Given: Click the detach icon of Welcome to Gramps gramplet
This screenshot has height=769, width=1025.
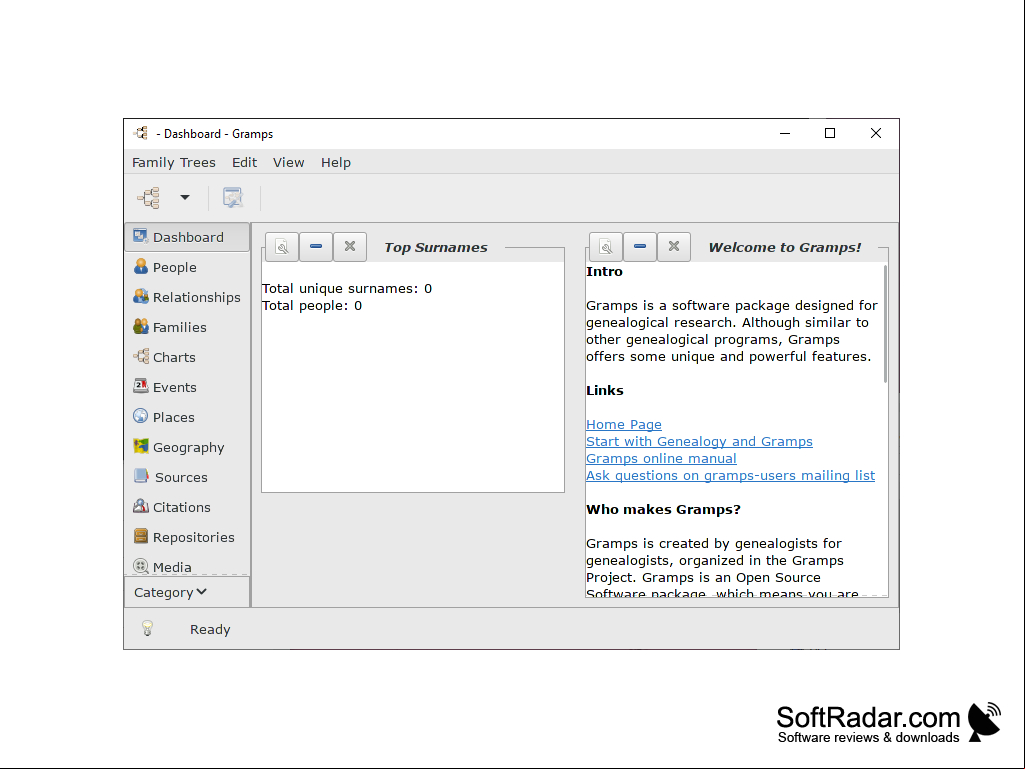Looking at the screenshot, I should [x=606, y=247].
